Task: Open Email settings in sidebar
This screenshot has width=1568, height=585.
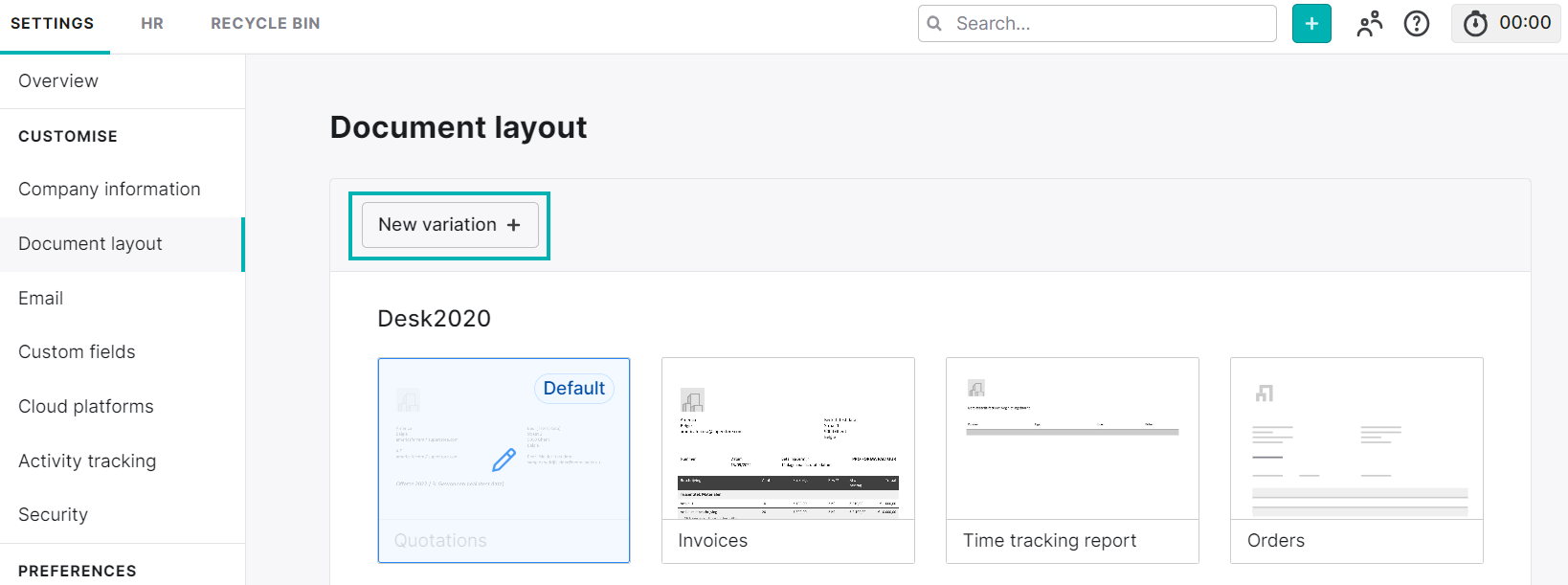Action: [41, 299]
